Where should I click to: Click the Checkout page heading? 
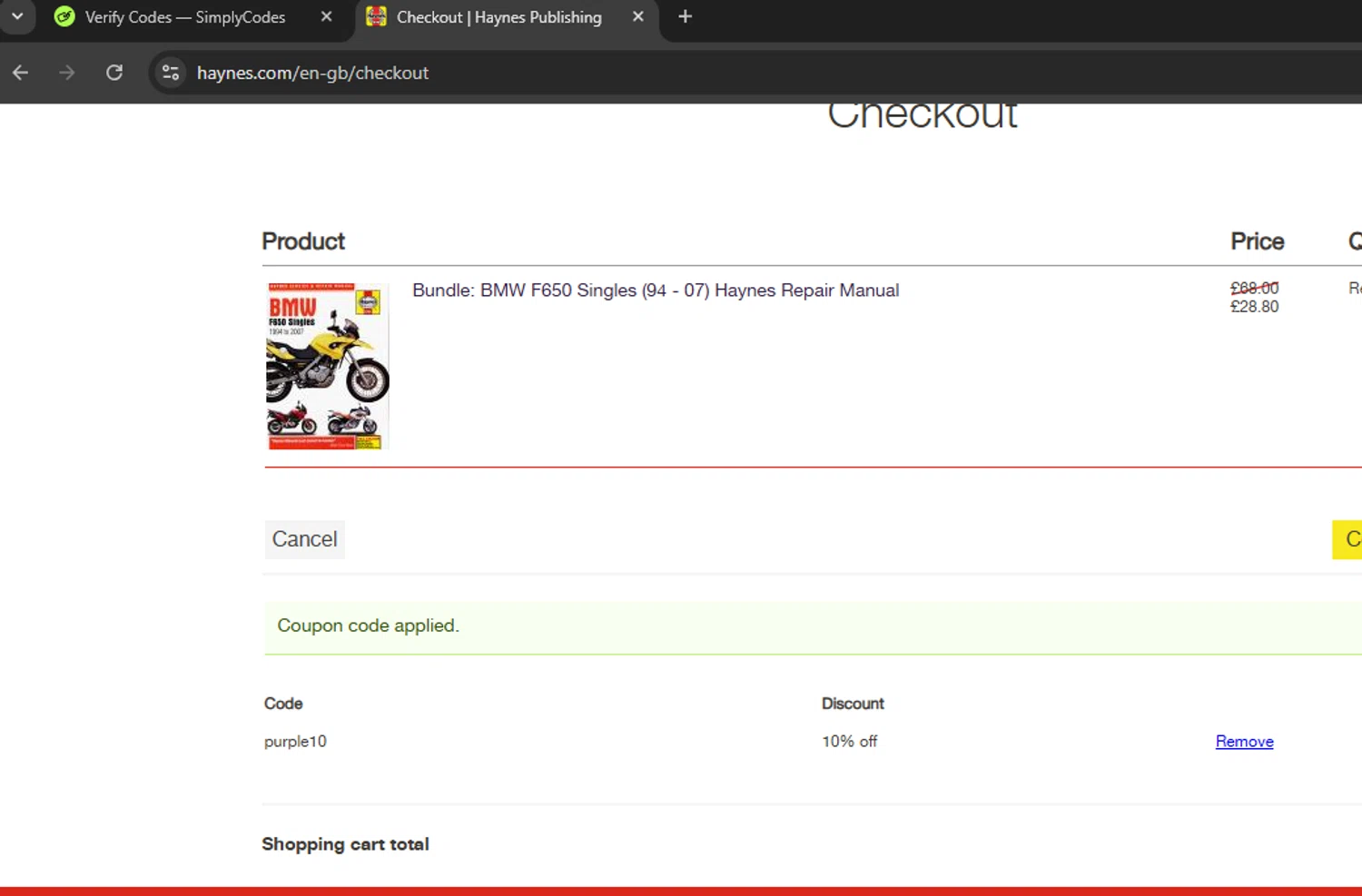click(x=923, y=118)
